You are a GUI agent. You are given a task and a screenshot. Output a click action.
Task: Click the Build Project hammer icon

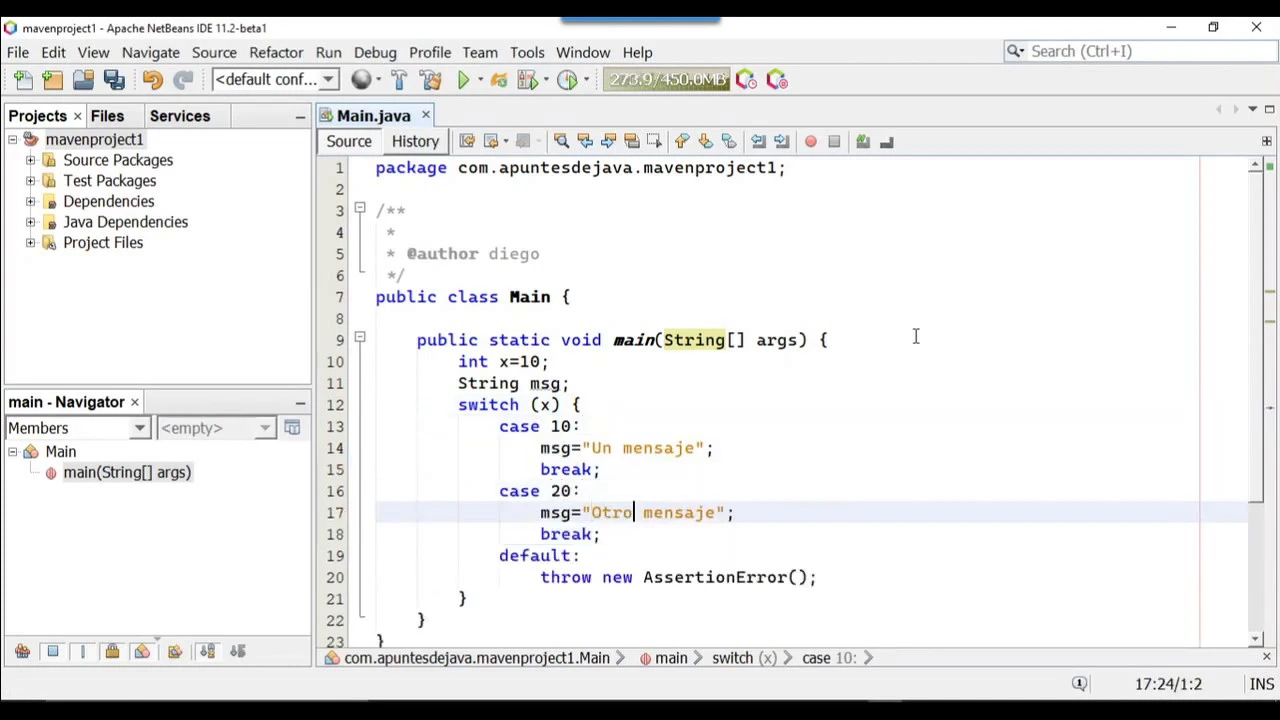point(399,80)
